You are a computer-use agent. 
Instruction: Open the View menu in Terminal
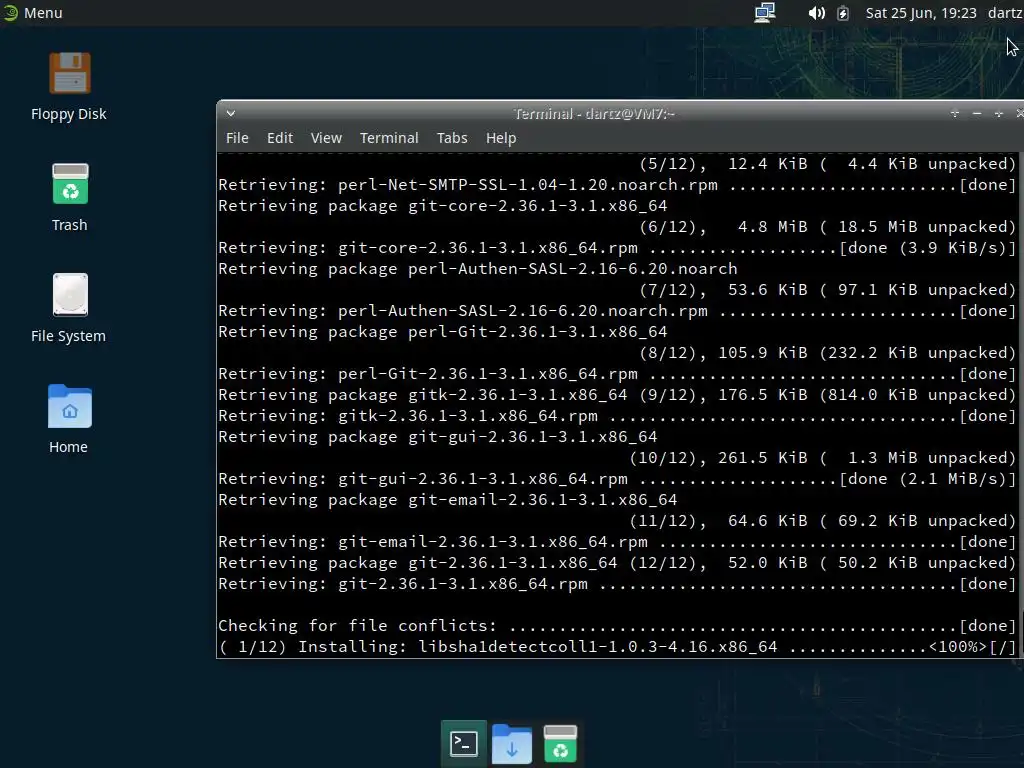click(327, 138)
